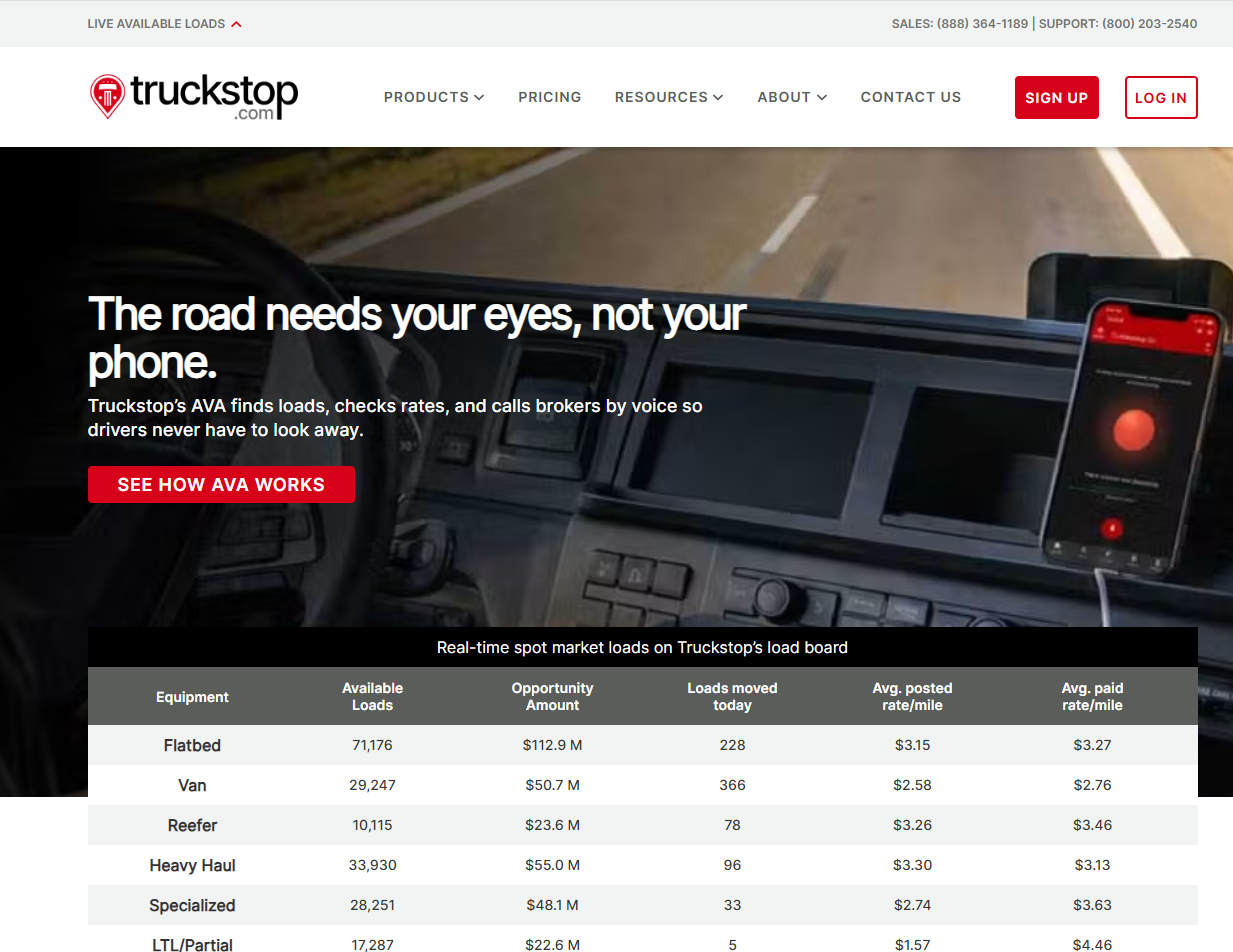Screen dimensions: 1233x952
Task: Click Specialized available loads 28,251
Action: pyautogui.click(x=372, y=905)
